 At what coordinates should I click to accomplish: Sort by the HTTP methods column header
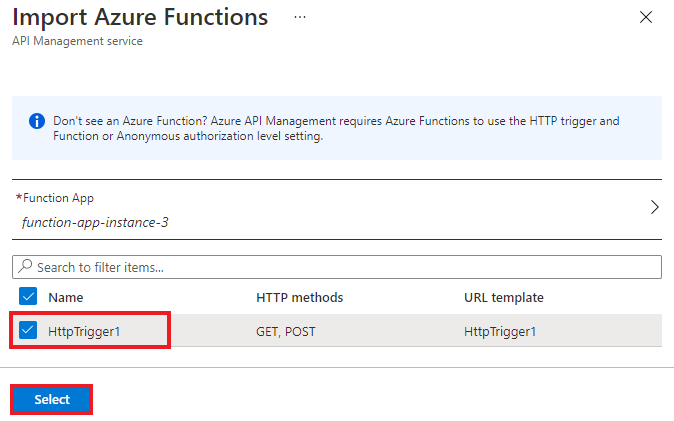point(300,297)
